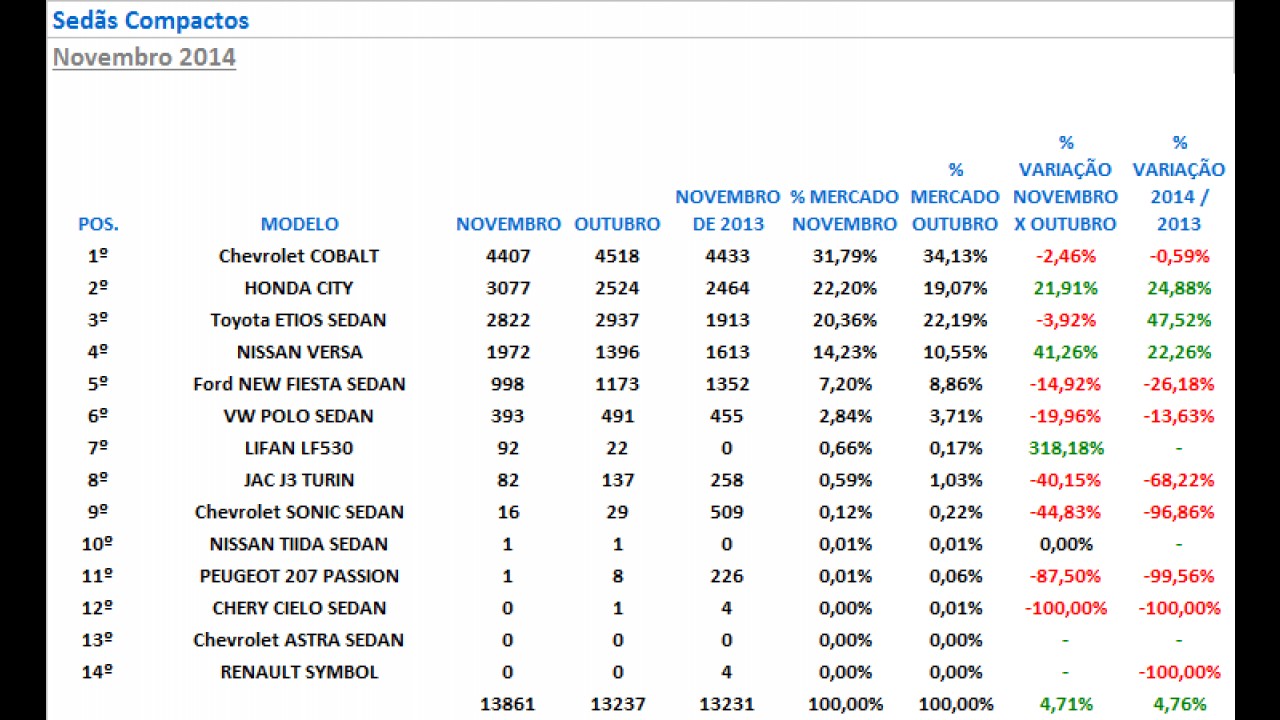1280x720 pixels.
Task: Click Cobalt variation -2,46%
Action: pos(1066,256)
